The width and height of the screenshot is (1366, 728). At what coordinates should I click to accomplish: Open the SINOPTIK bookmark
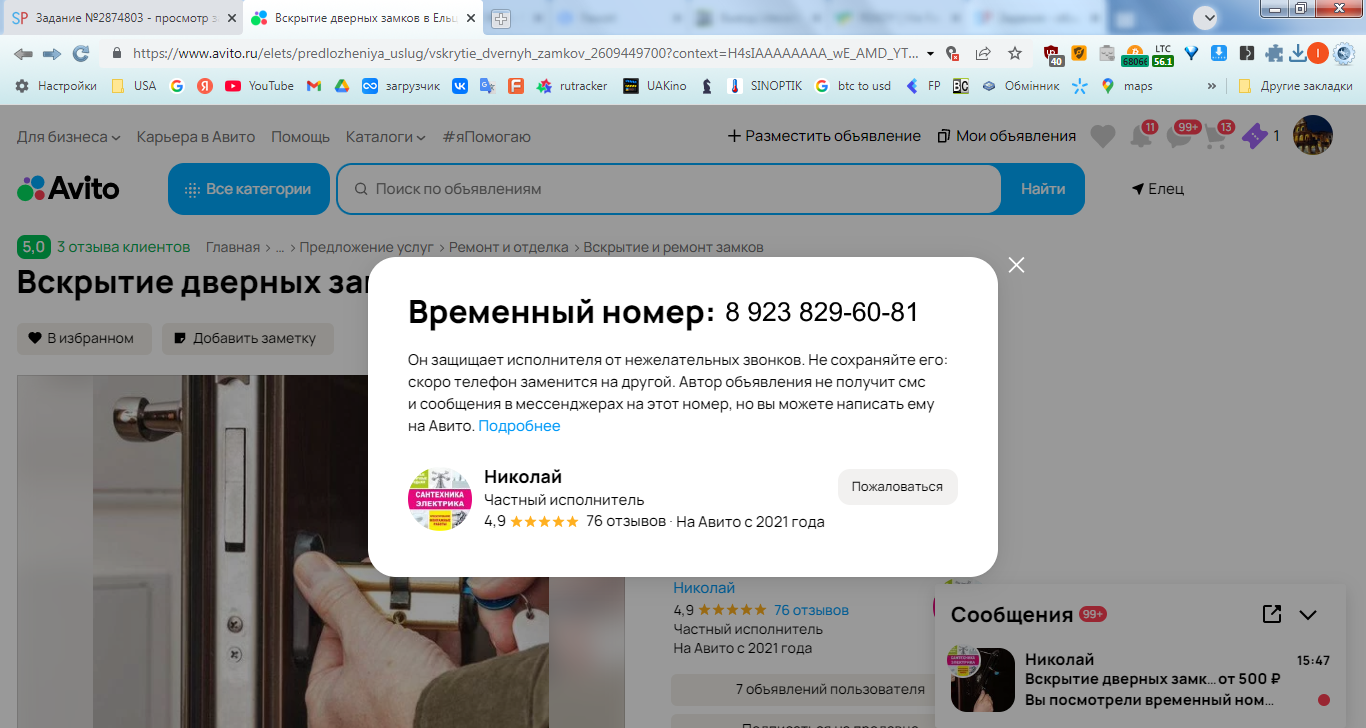tap(765, 86)
